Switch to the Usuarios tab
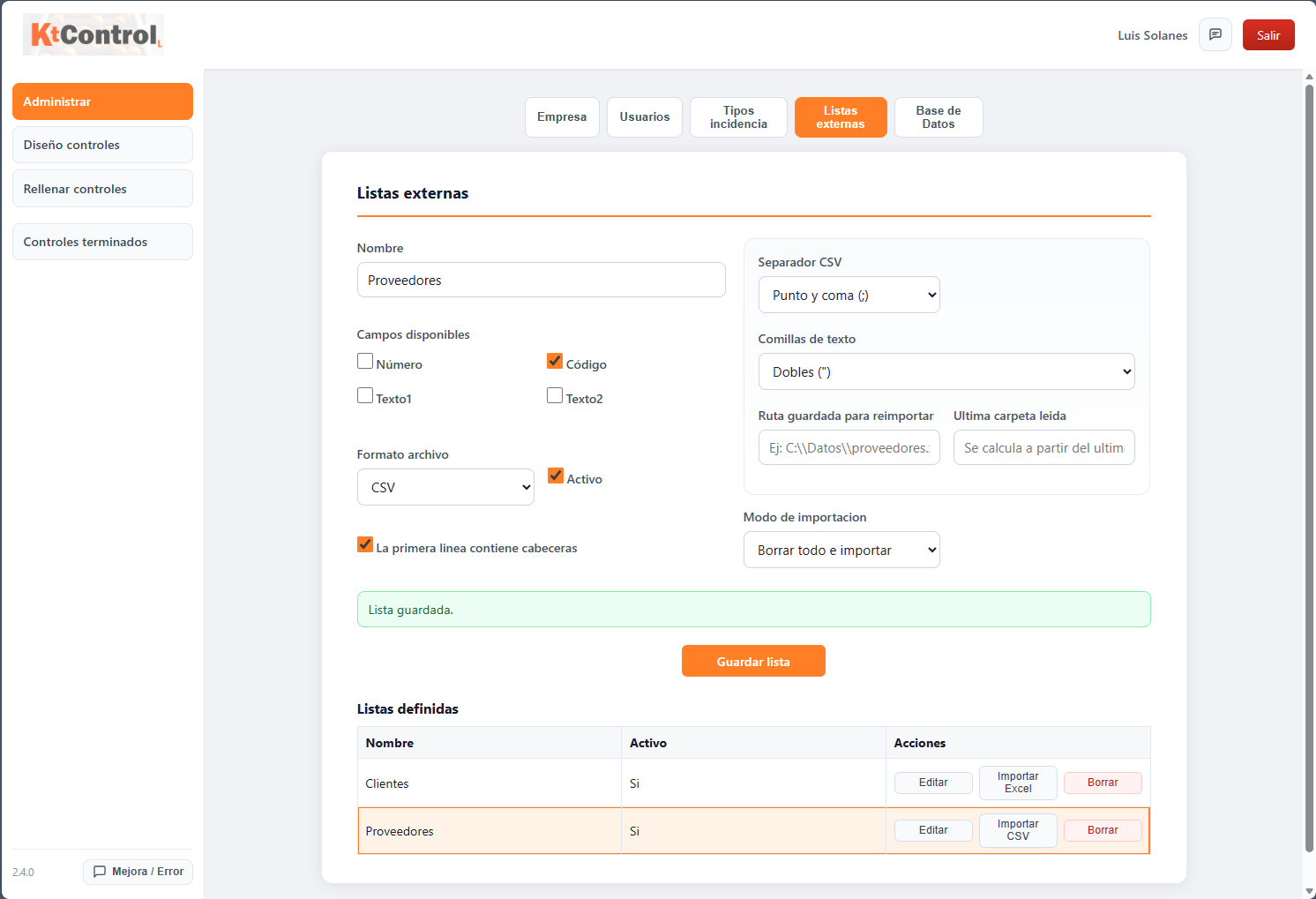Viewport: 1316px width, 899px height. click(x=644, y=117)
